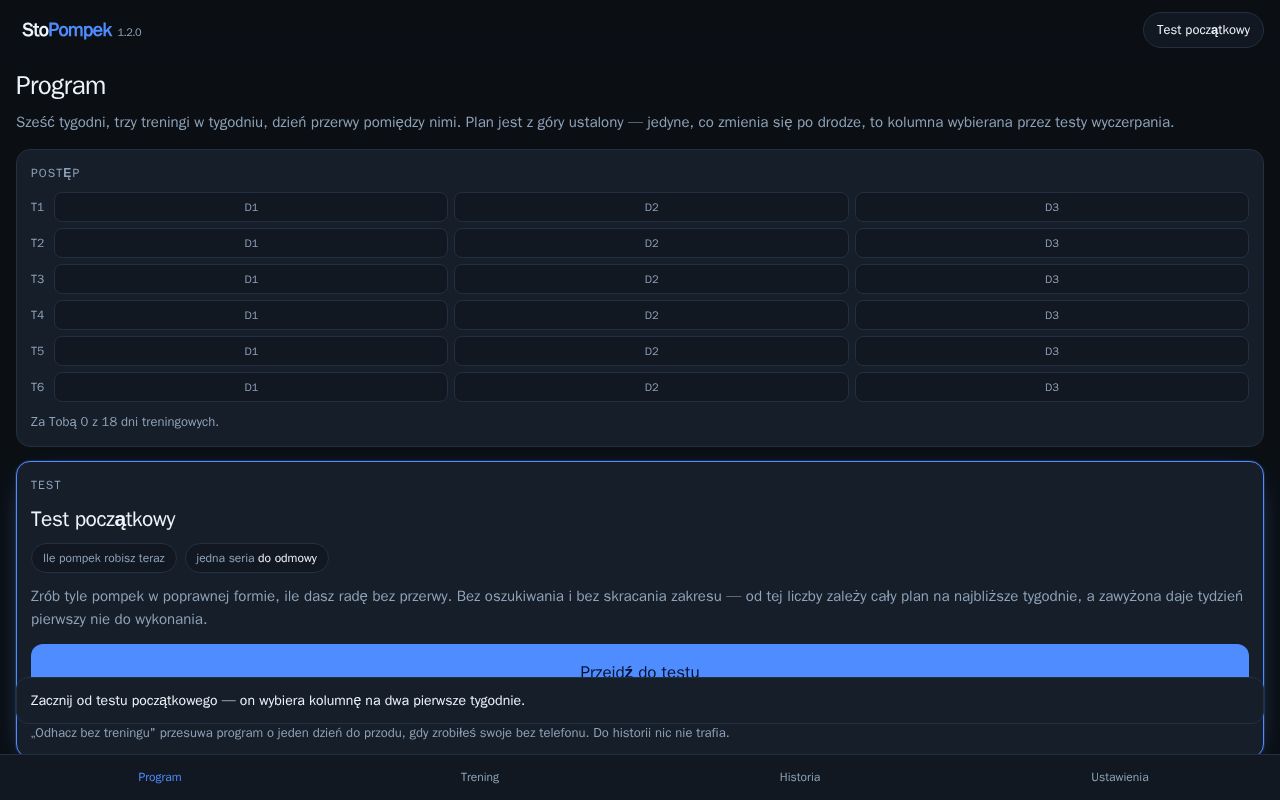The height and width of the screenshot is (800, 1280).
Task: Select week T4 day D2 cell
Action: pos(651,315)
